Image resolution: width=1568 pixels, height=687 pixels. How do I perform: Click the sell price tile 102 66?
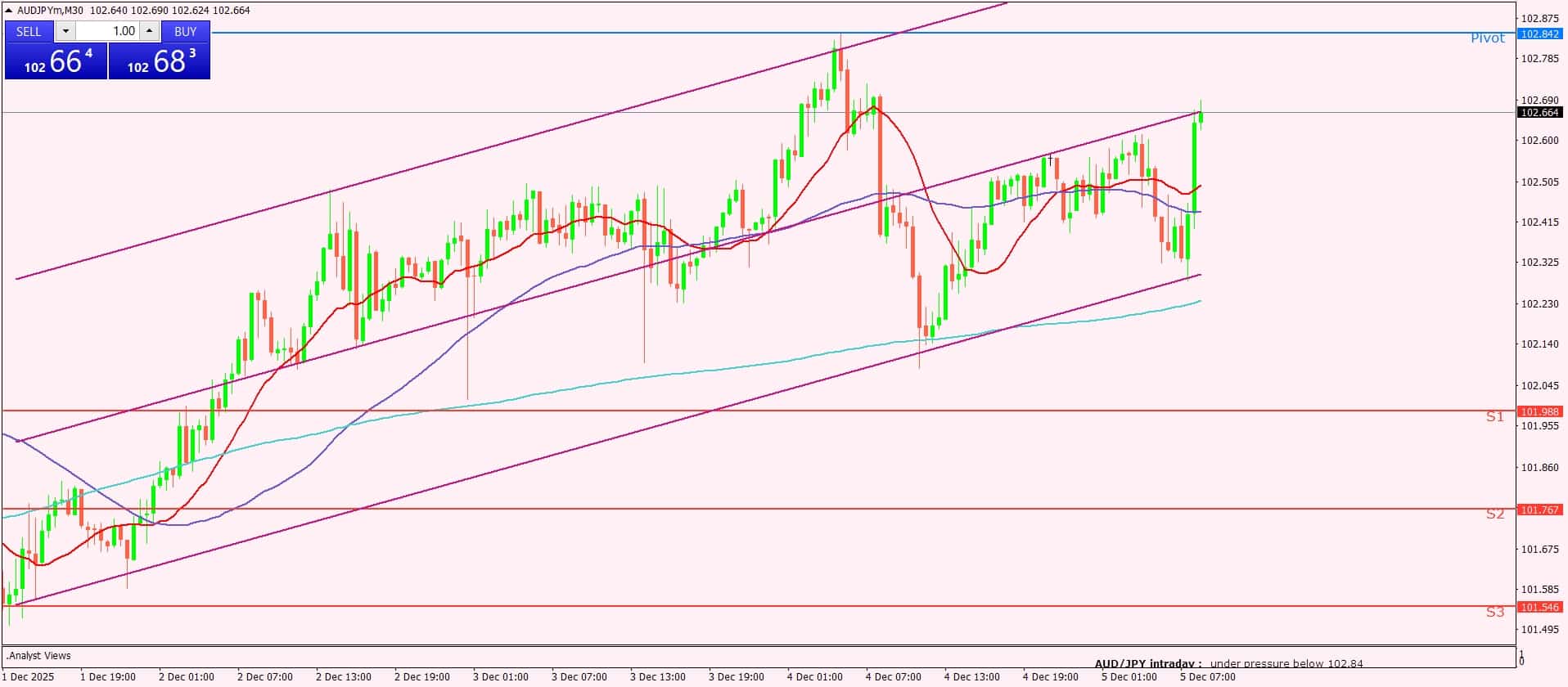point(56,61)
